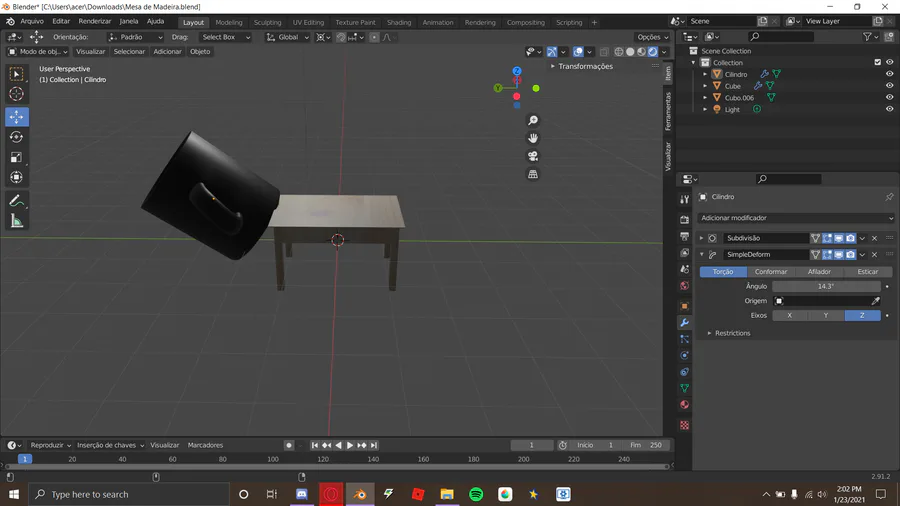Select the Select Box tool icon
The image size is (900, 506).
(x=17, y=74)
